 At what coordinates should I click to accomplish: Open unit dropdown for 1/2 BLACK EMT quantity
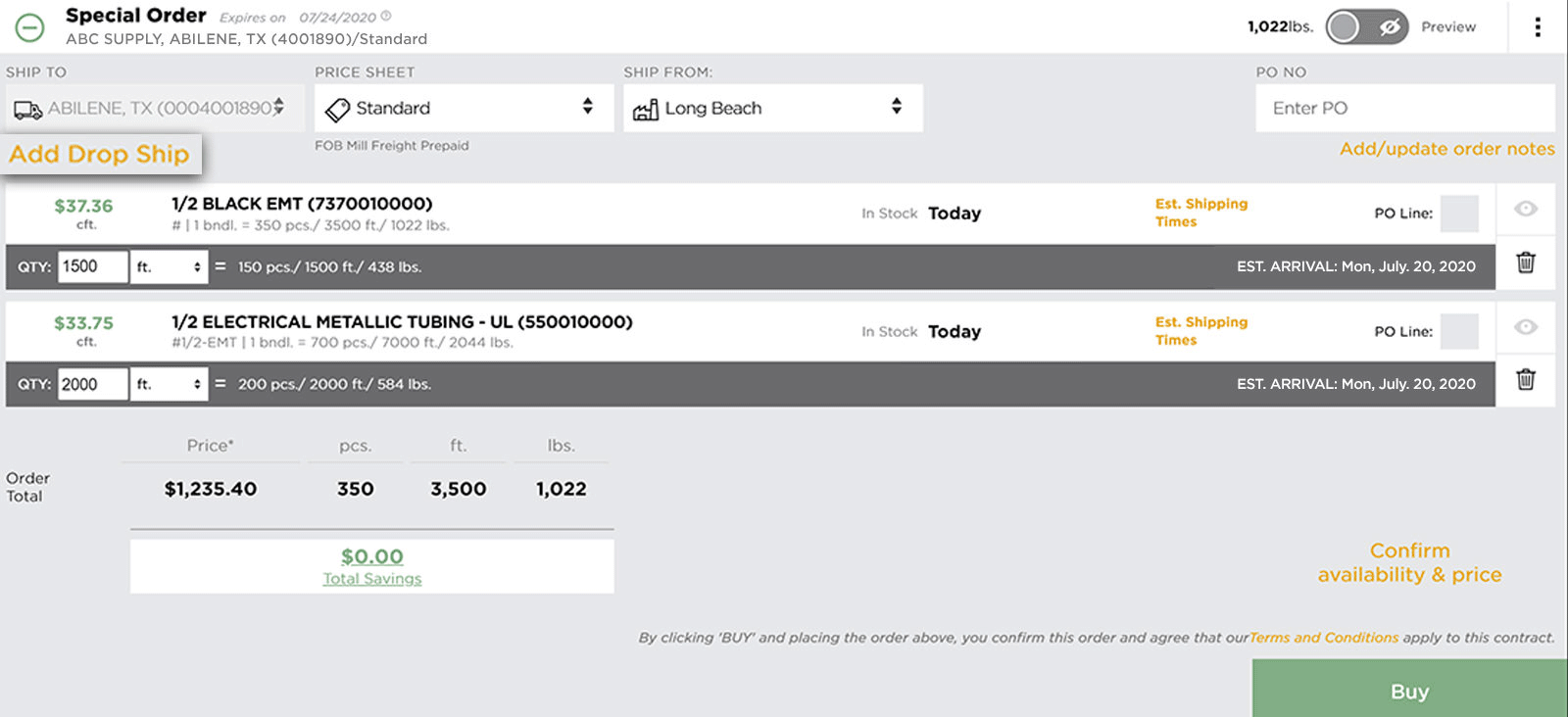170,266
